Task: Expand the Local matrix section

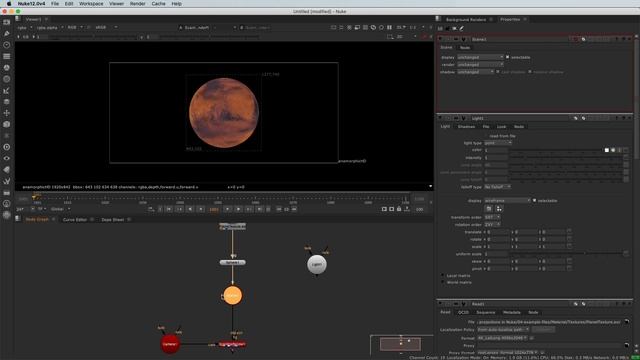Action: click(x=442, y=276)
